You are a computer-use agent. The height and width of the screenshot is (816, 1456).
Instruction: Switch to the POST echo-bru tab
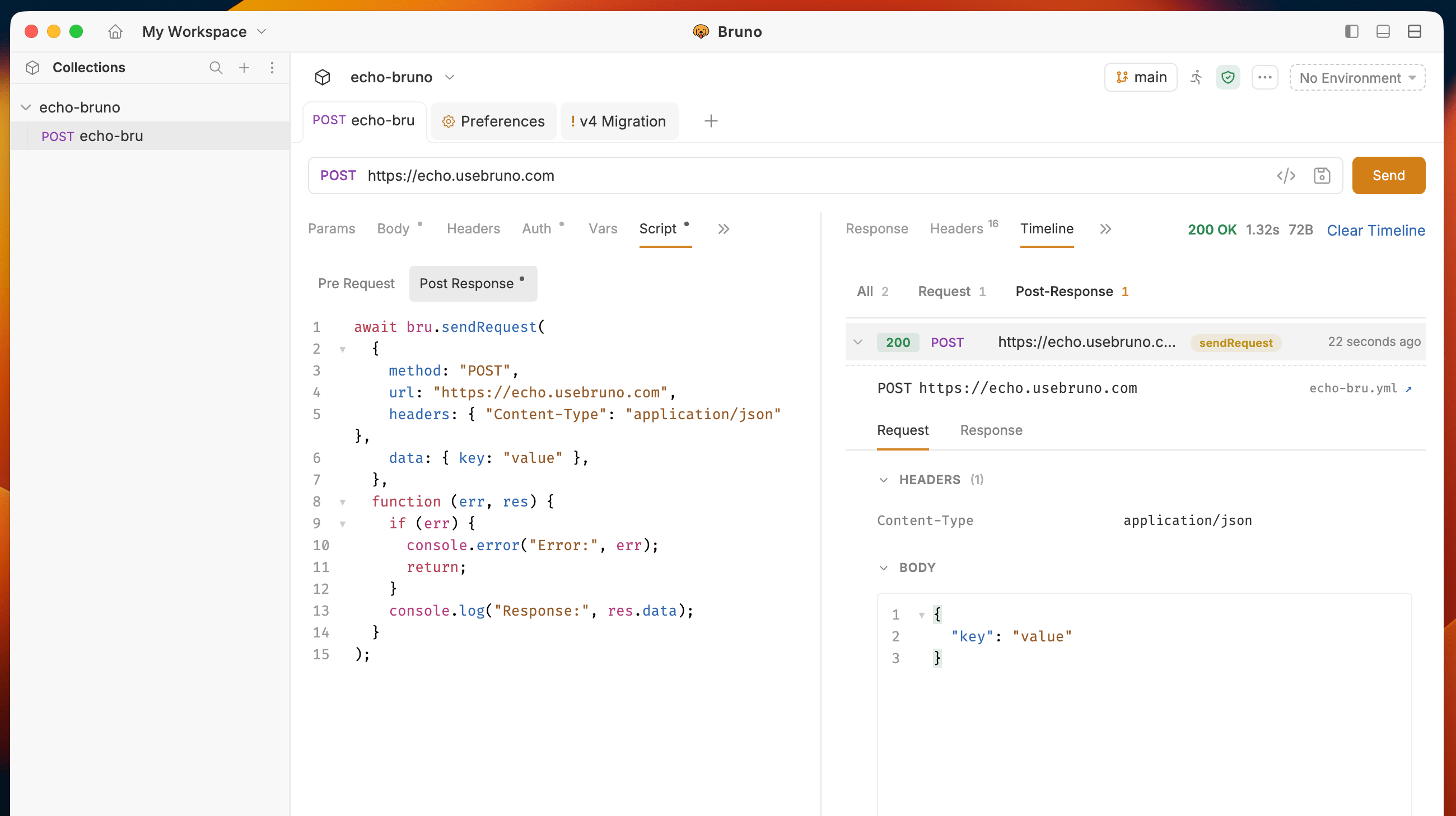click(x=364, y=121)
